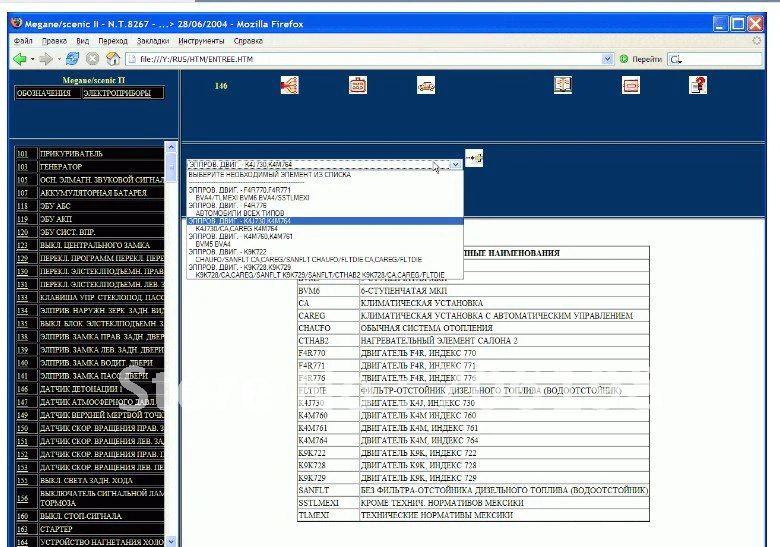Screen dimensions: 780x547
Task: Go to the home page icon
Action: [113, 59]
